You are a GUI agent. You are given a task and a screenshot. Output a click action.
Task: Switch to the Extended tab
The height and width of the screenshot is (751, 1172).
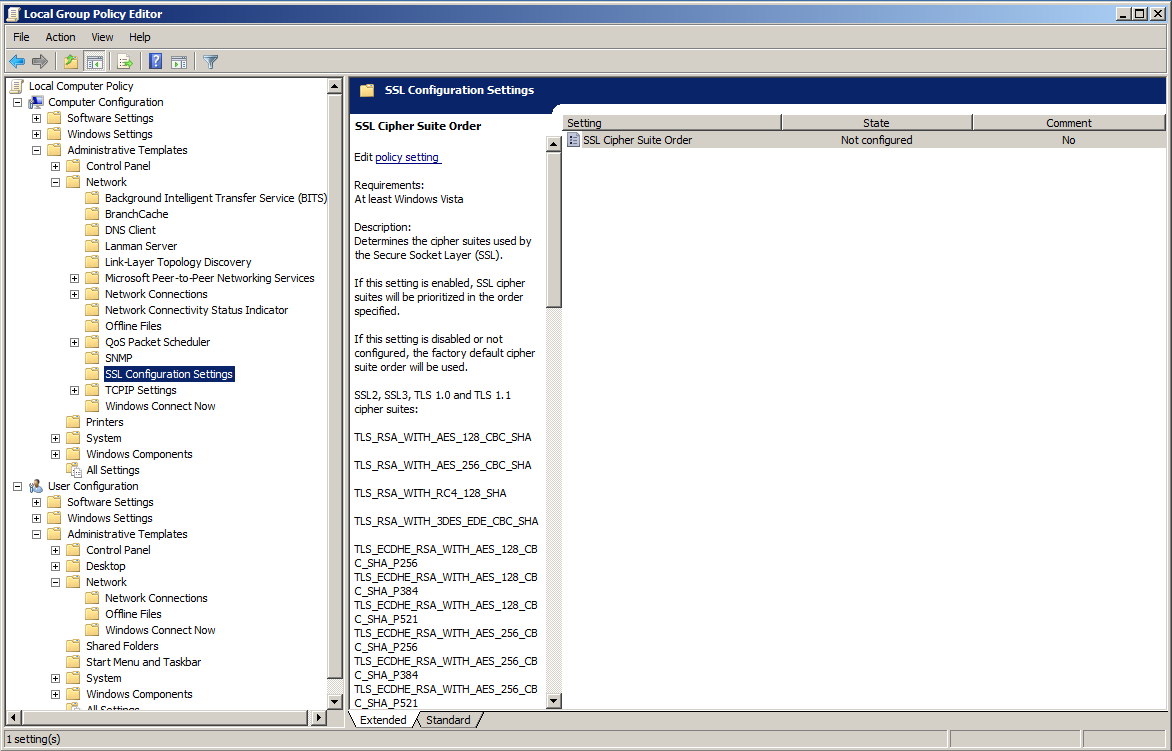point(383,720)
